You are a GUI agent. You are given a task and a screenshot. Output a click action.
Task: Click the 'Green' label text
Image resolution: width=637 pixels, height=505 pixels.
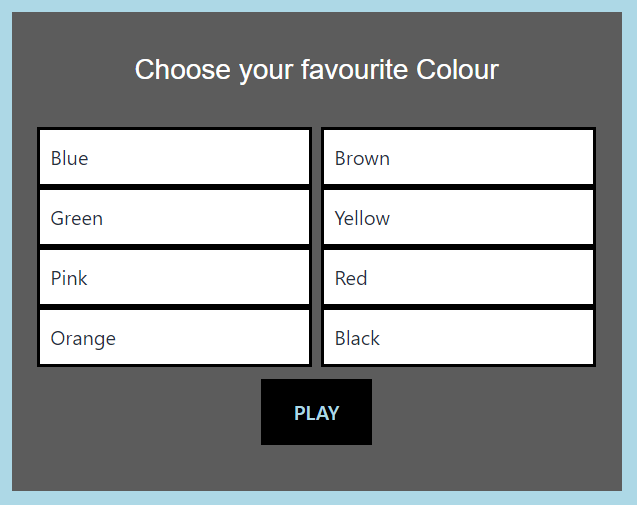77,218
